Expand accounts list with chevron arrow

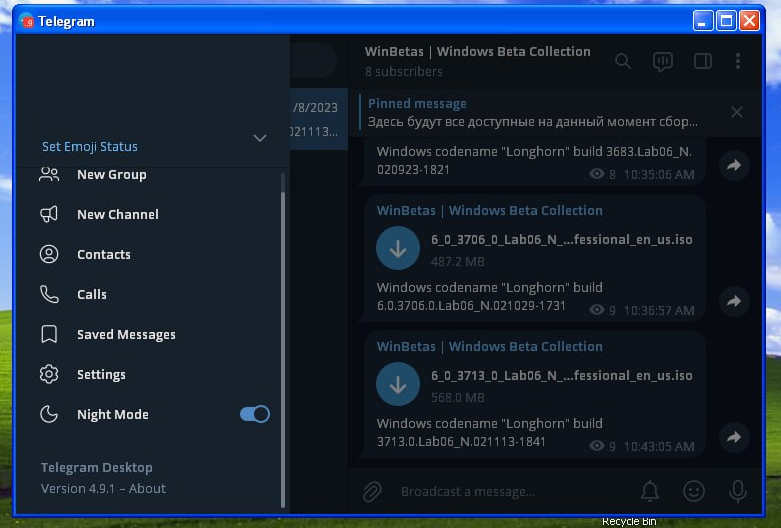[260, 138]
